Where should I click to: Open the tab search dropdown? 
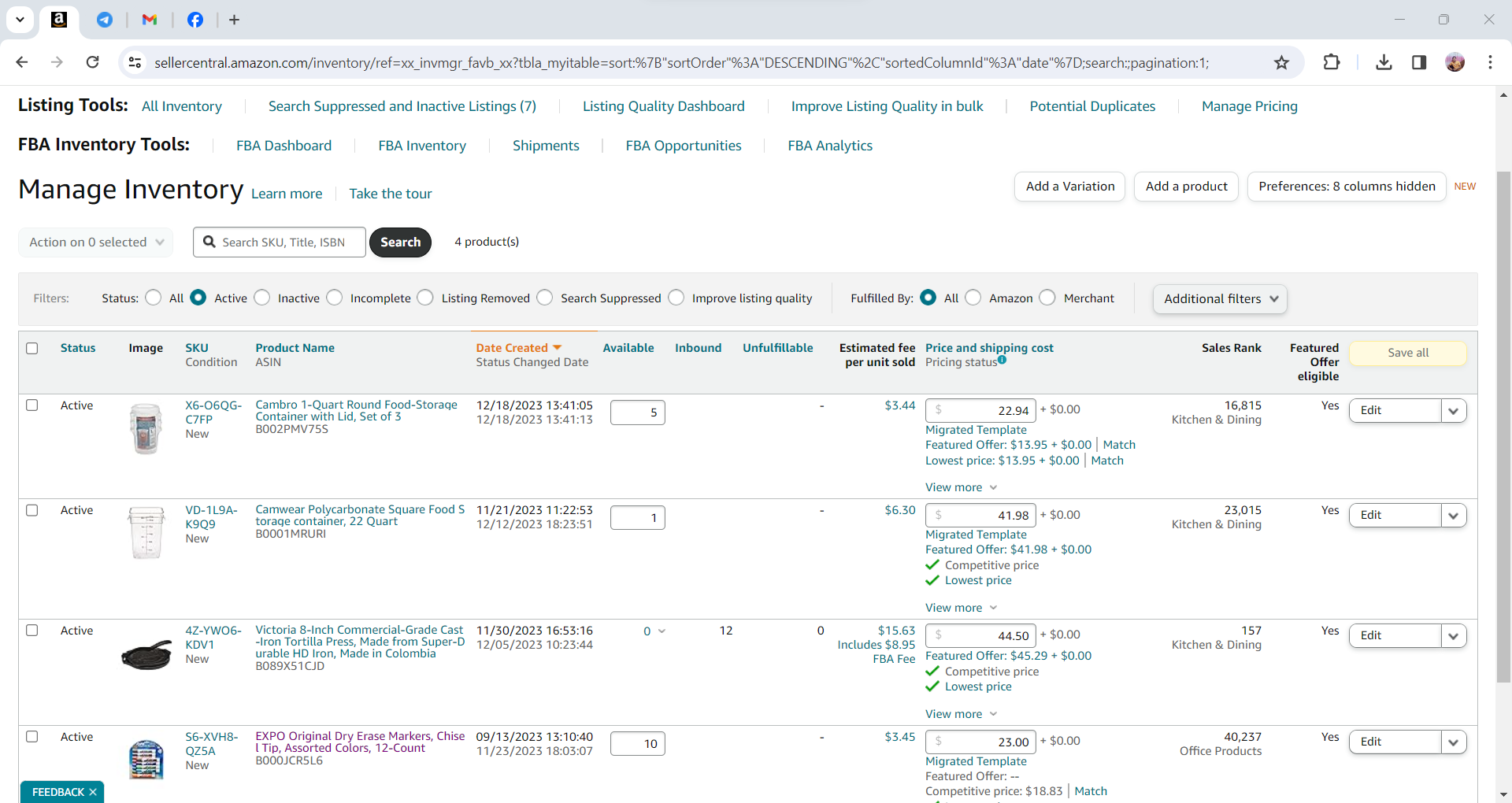pyautogui.click(x=20, y=20)
